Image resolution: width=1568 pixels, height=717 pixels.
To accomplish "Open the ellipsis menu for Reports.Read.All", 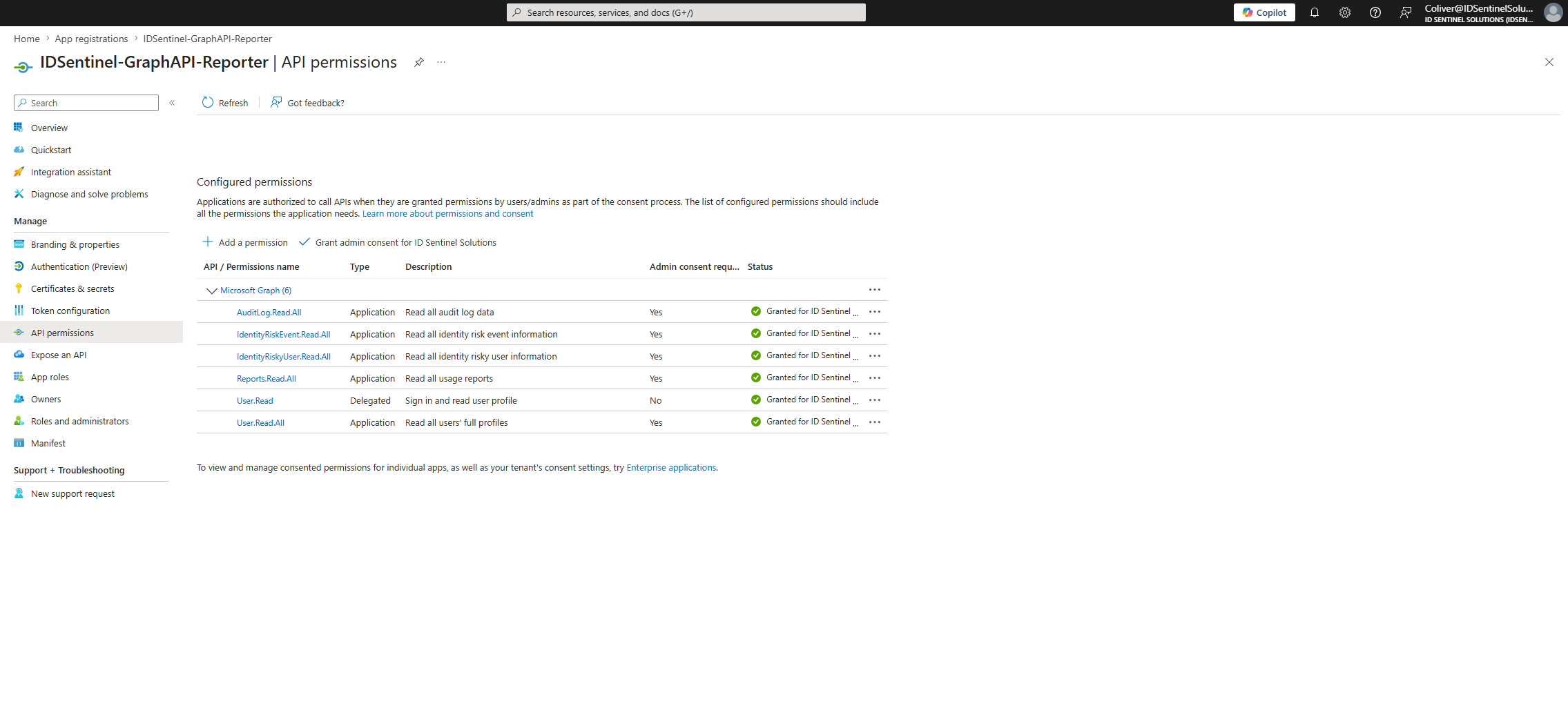I will point(875,378).
